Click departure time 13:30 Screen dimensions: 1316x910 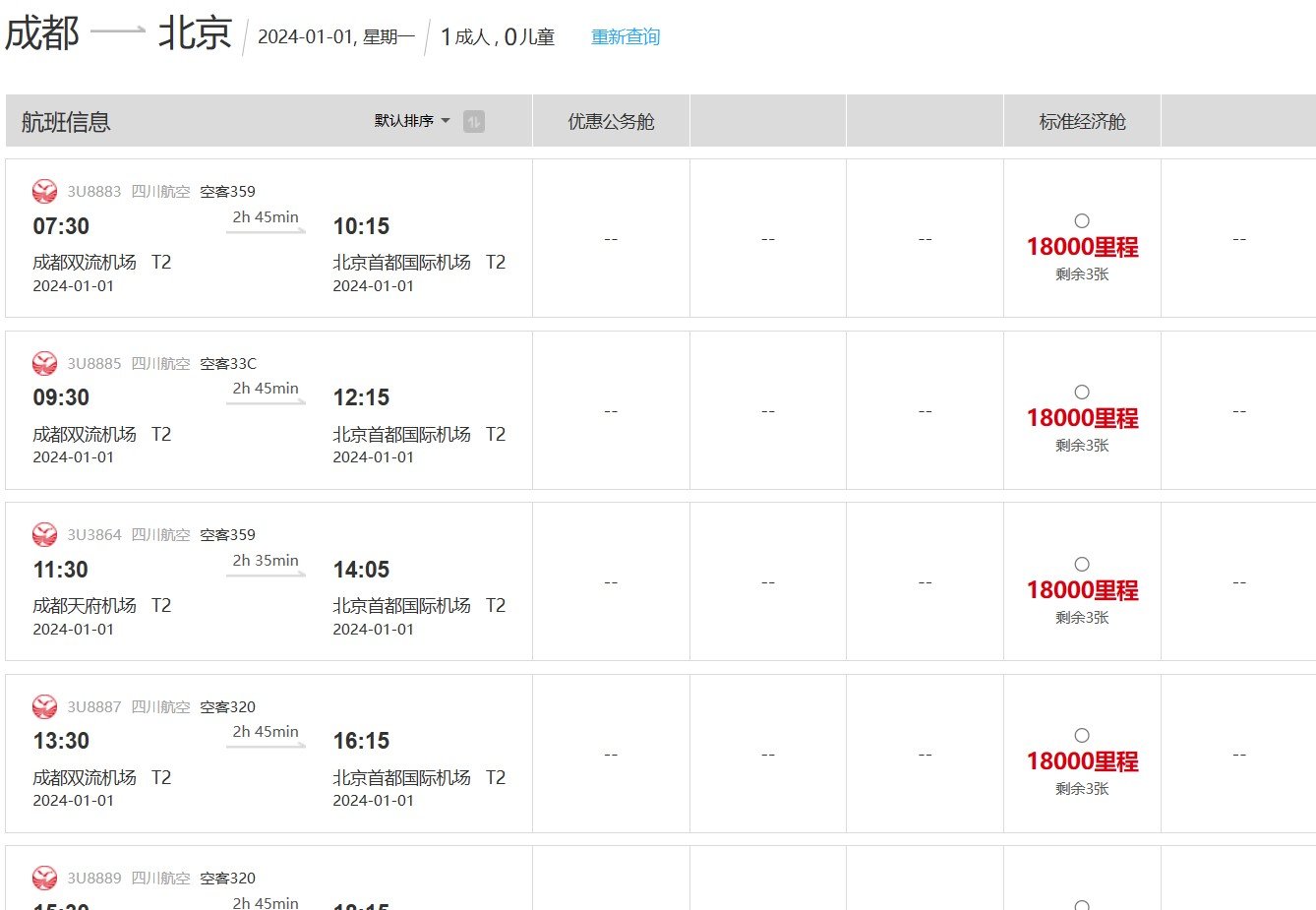(x=61, y=741)
